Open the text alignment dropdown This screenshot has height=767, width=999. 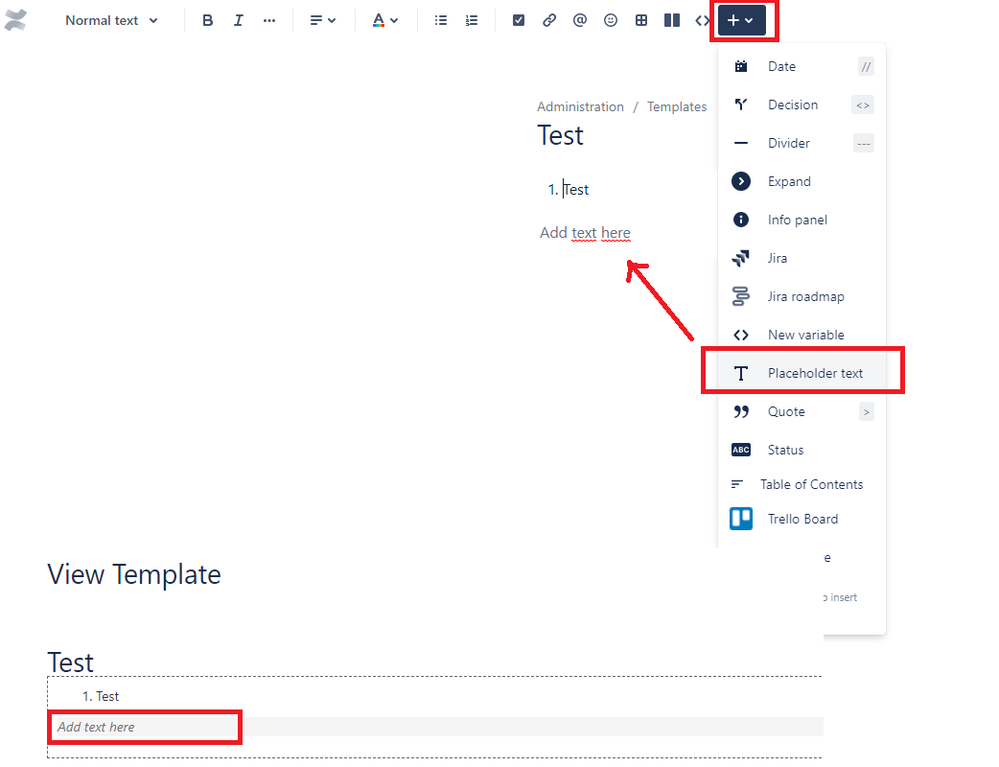(x=322, y=19)
